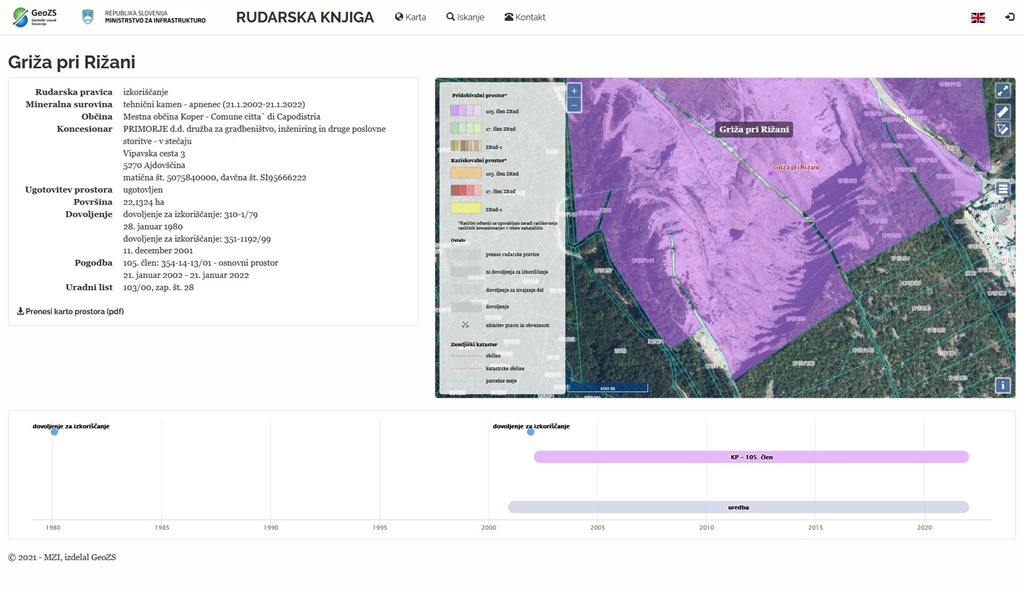Select the area measurement tool

tap(1003, 130)
